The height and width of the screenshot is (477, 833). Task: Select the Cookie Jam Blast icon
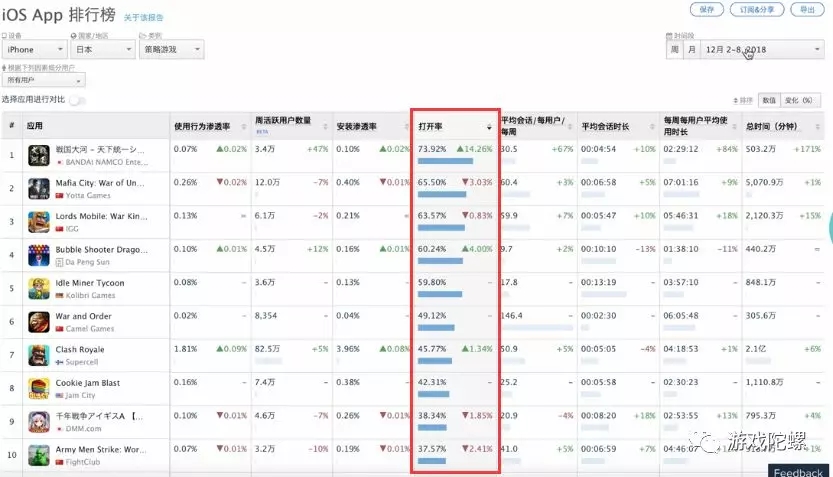[x=39, y=388]
